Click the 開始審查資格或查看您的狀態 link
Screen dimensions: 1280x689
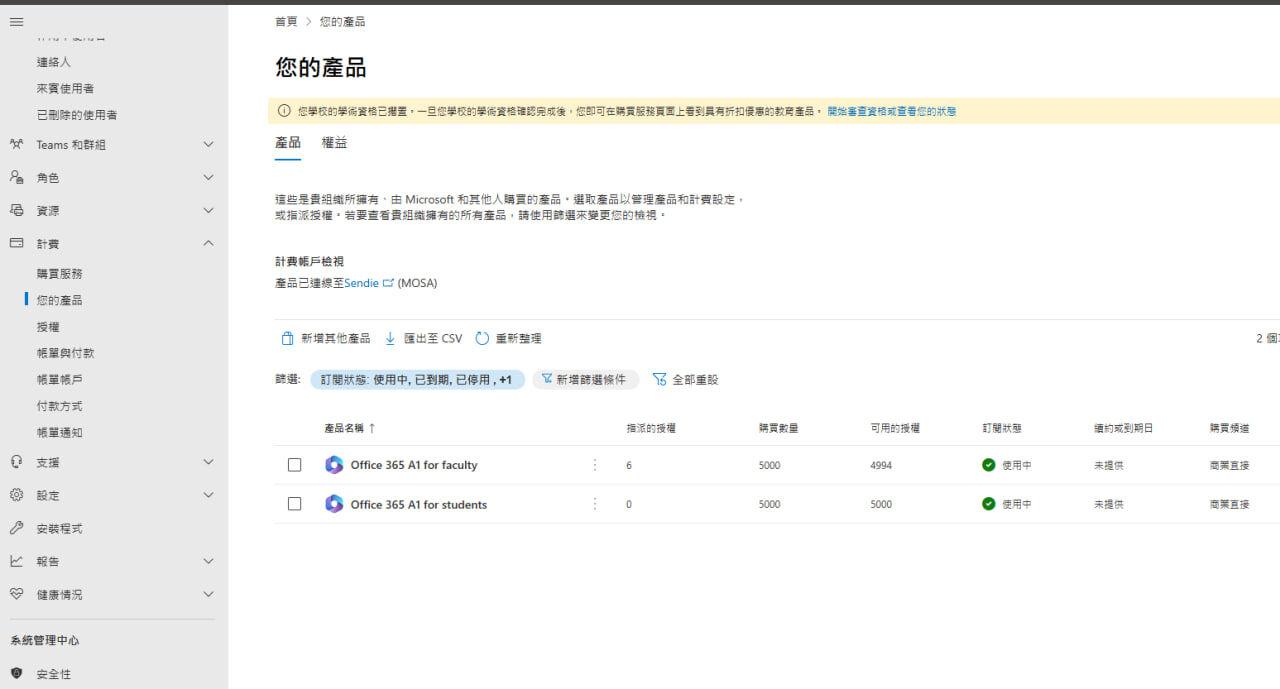pos(891,111)
